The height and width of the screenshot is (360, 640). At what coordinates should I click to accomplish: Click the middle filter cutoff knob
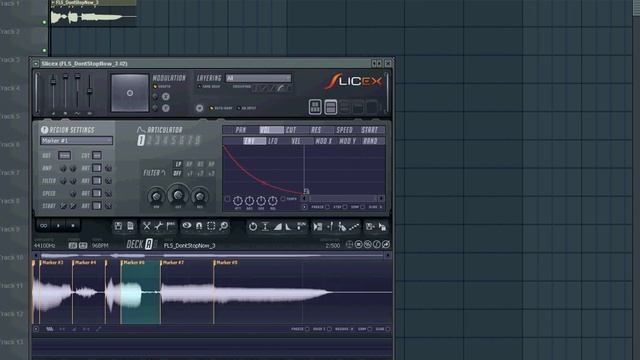tap(178, 195)
